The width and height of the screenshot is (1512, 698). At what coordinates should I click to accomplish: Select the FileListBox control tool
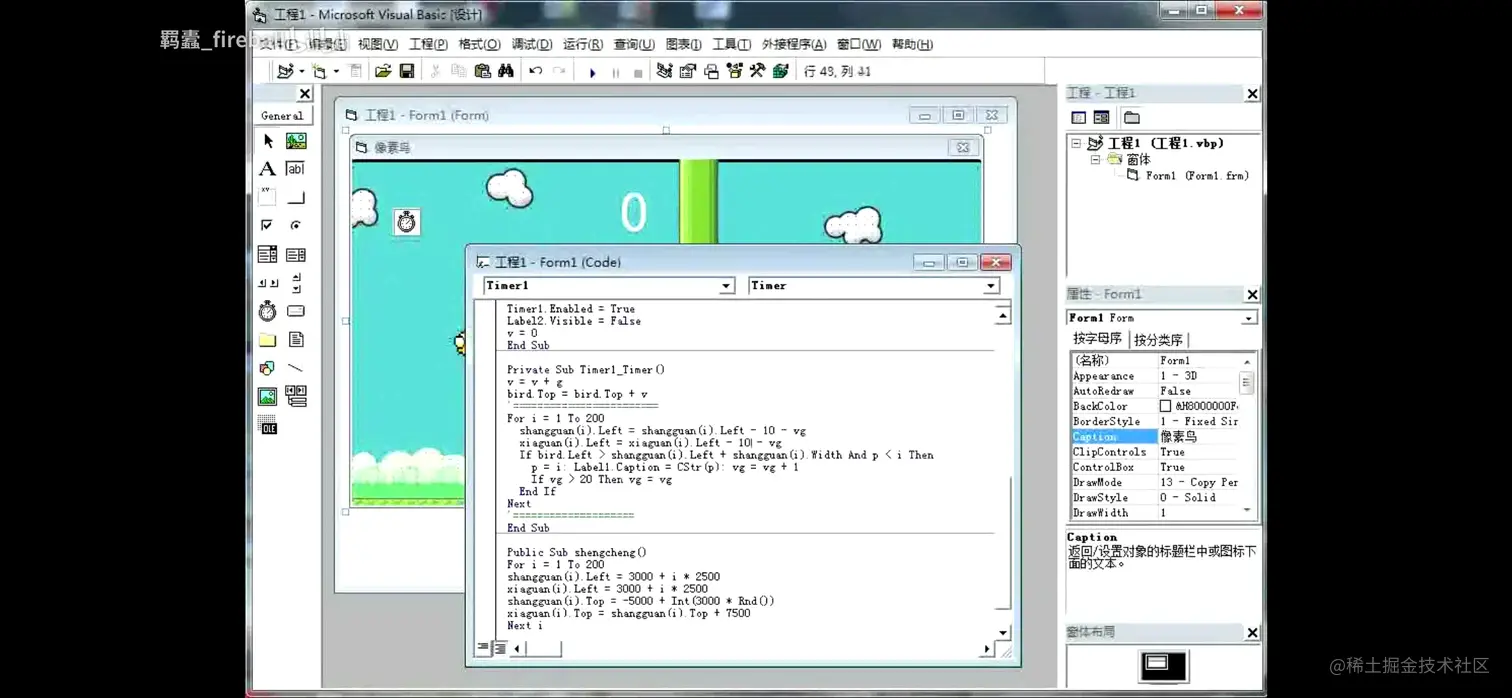296,340
